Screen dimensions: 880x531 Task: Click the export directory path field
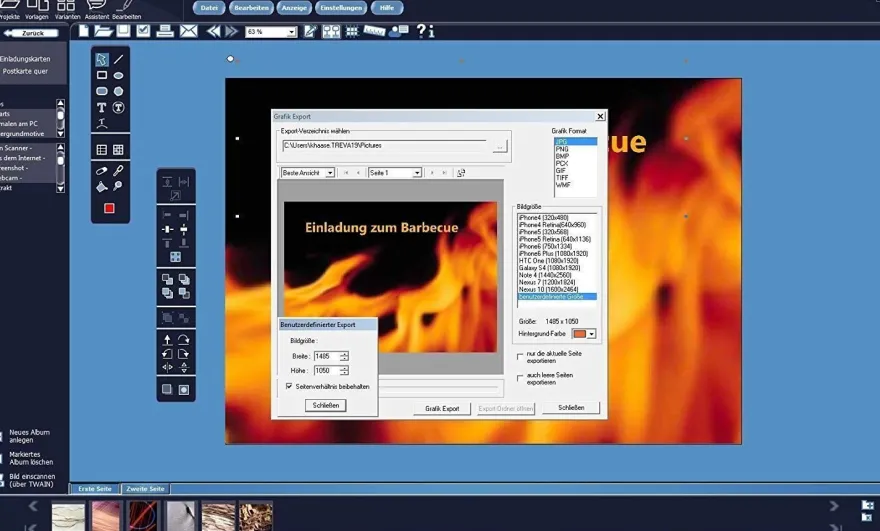pyautogui.click(x=385, y=146)
